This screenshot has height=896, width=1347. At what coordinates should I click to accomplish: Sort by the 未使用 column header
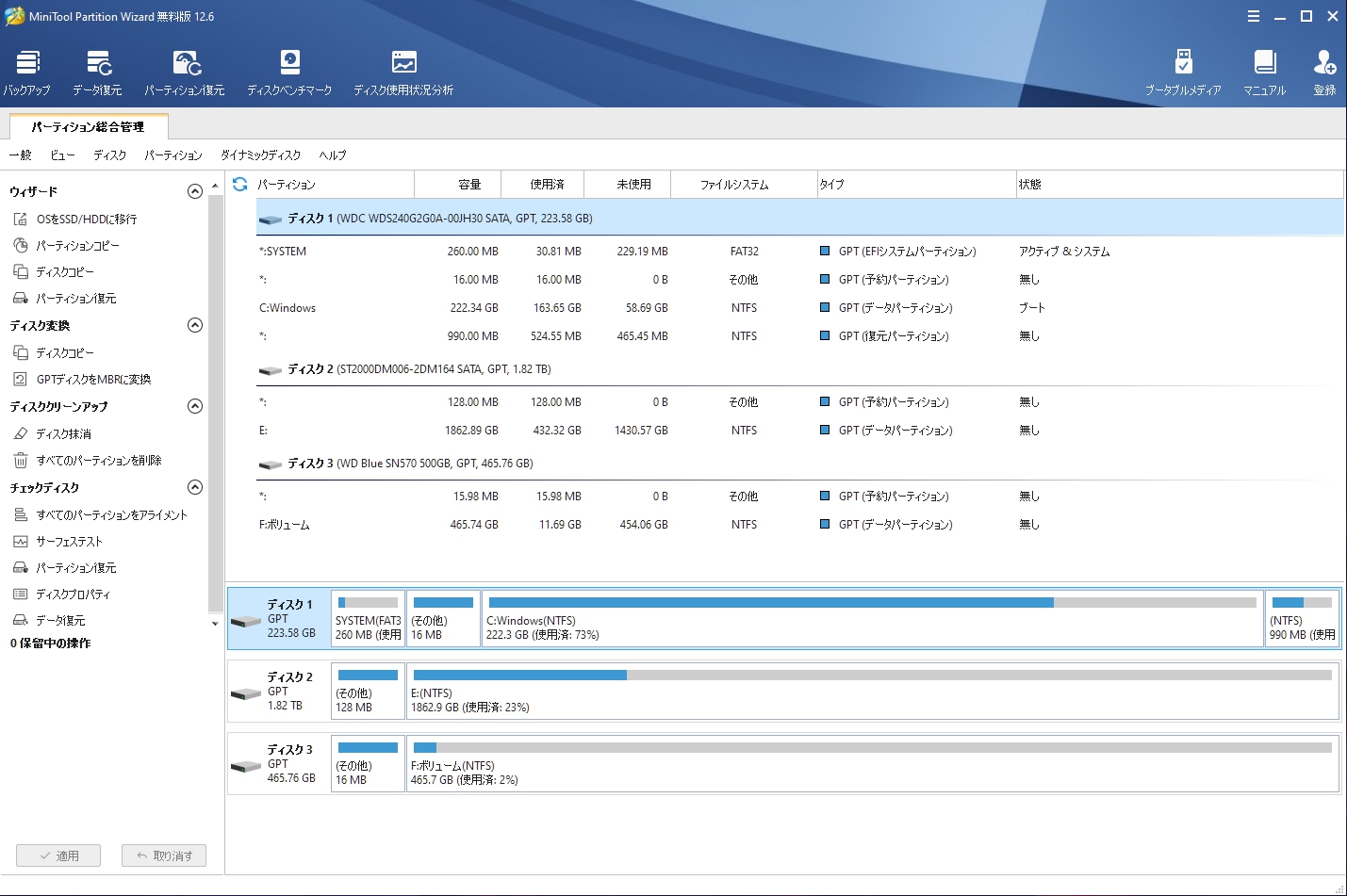tap(628, 185)
